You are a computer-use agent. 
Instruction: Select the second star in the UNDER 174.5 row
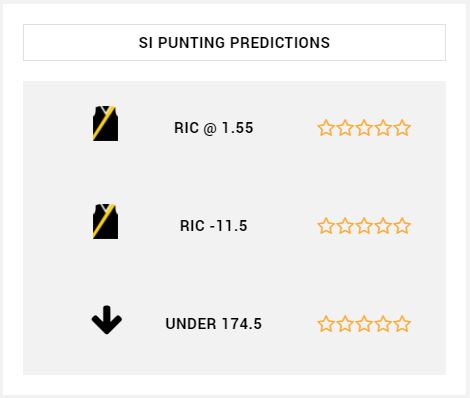345,324
